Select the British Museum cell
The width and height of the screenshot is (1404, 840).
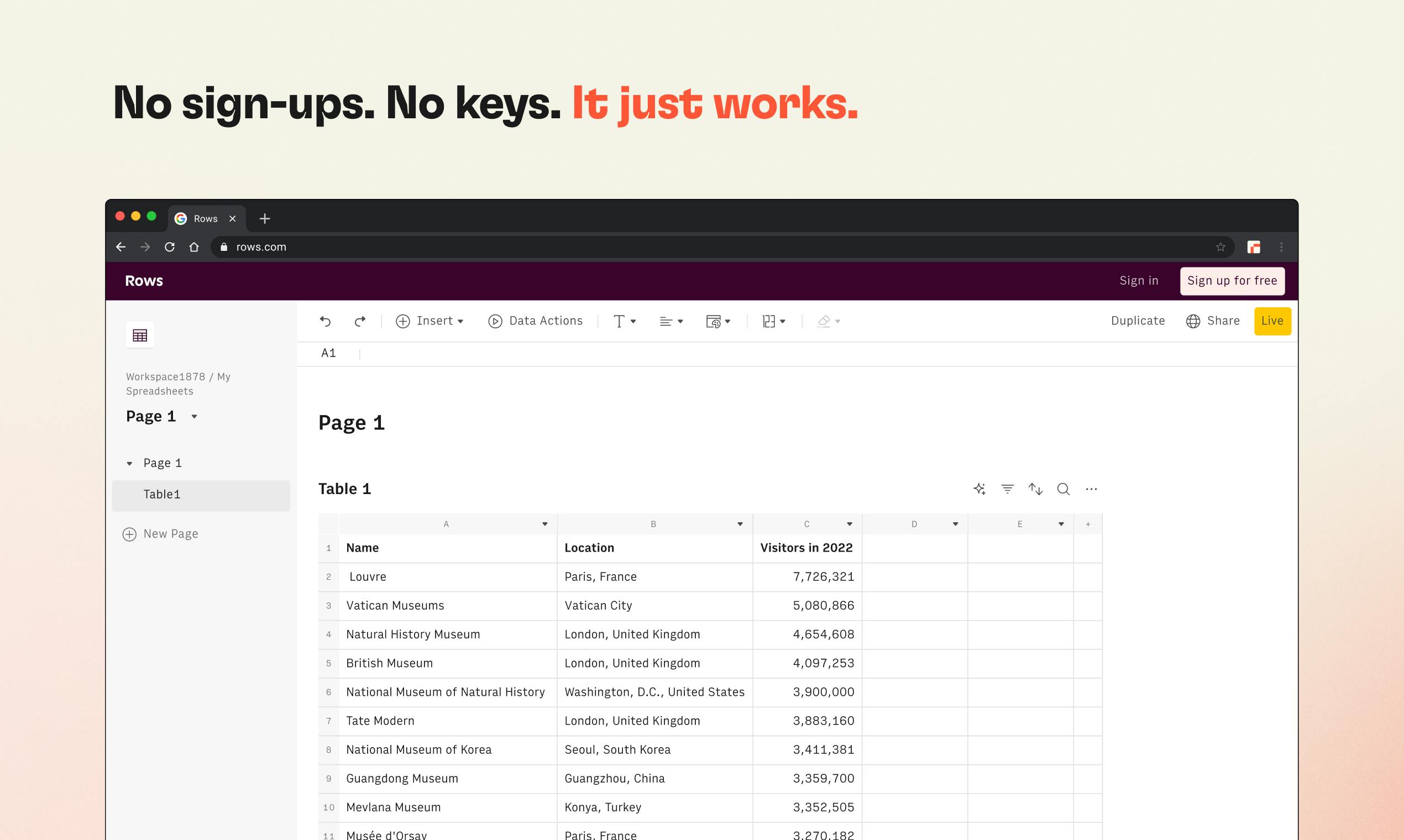pyautogui.click(x=448, y=663)
